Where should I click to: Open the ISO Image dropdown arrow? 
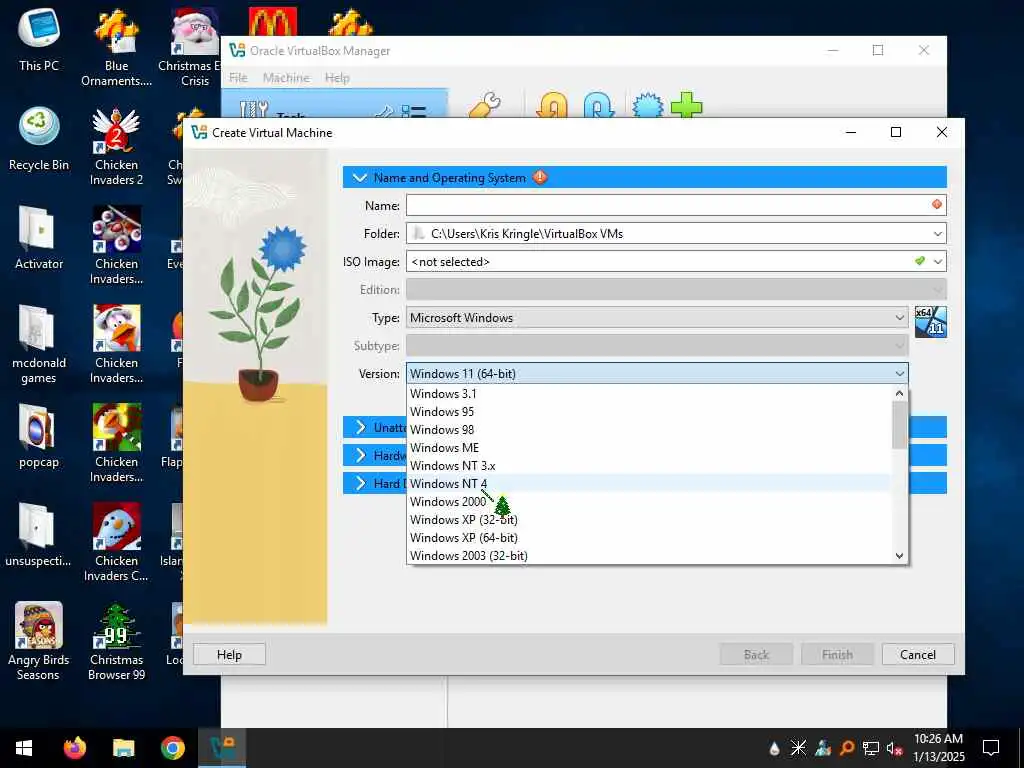[x=938, y=262]
